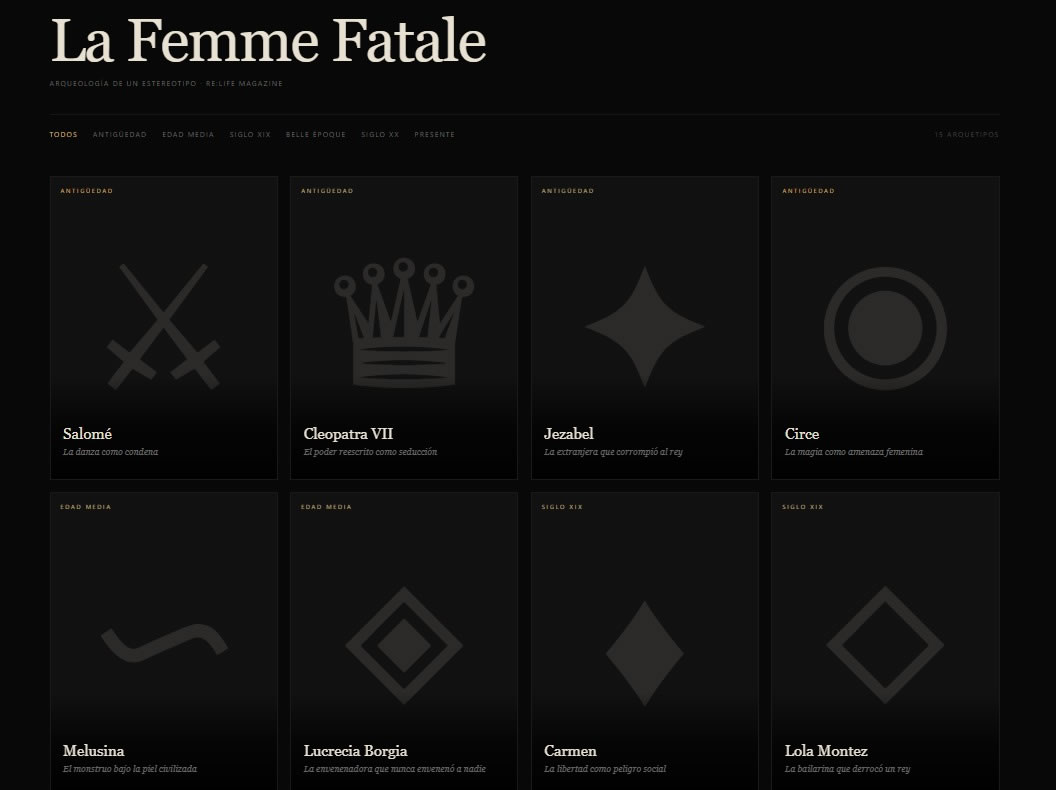Click 'La danza como condena' subtitle
The image size is (1056, 790).
[x=110, y=452]
